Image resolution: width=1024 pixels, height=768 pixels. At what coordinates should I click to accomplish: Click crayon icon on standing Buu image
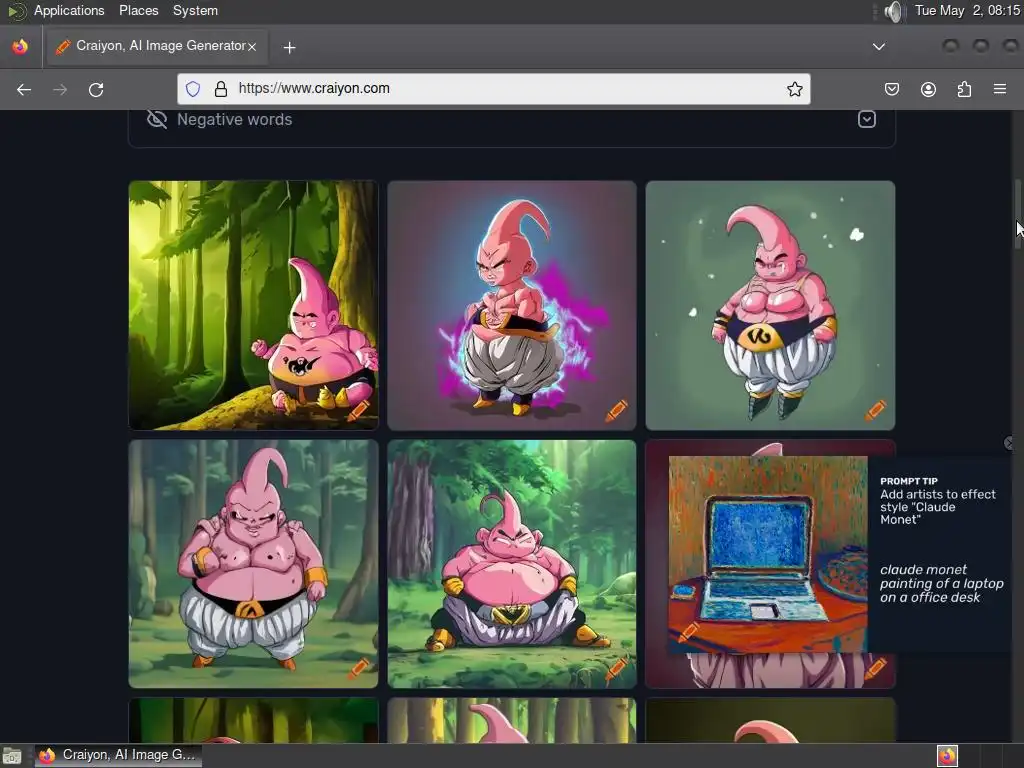click(358, 669)
